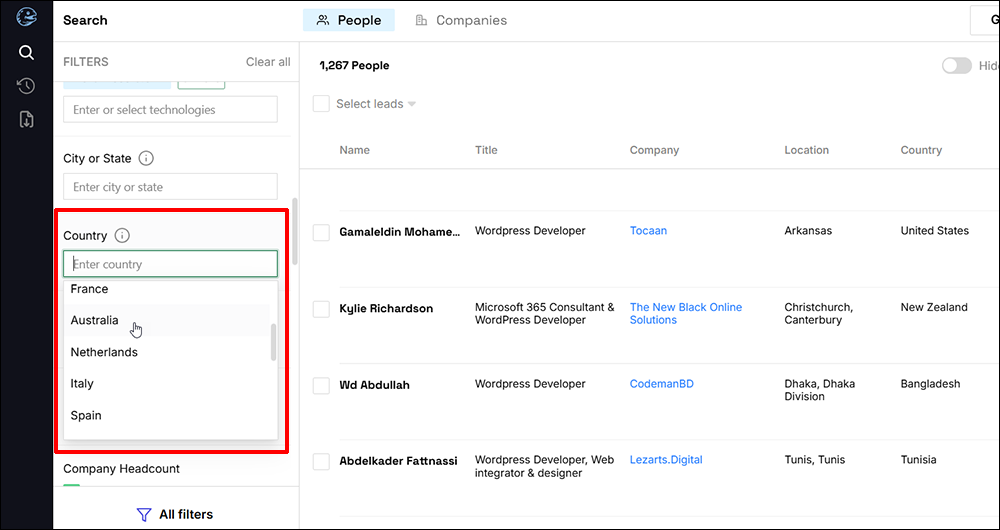The width and height of the screenshot is (1000, 530).
Task: Tick the checkbox for Wd Abdullah
Action: point(321,386)
